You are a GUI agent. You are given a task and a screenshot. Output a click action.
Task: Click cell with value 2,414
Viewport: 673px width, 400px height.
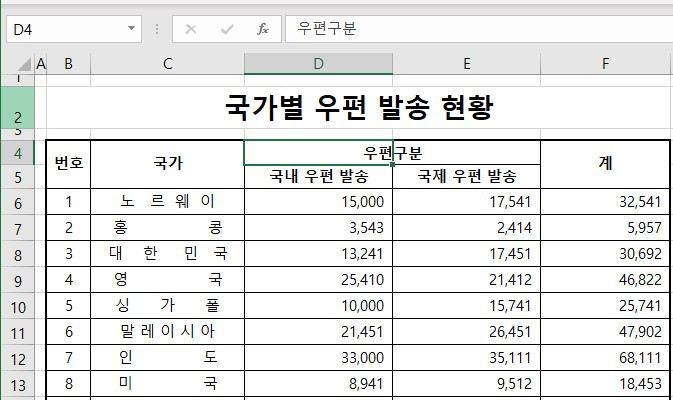(x=467, y=228)
